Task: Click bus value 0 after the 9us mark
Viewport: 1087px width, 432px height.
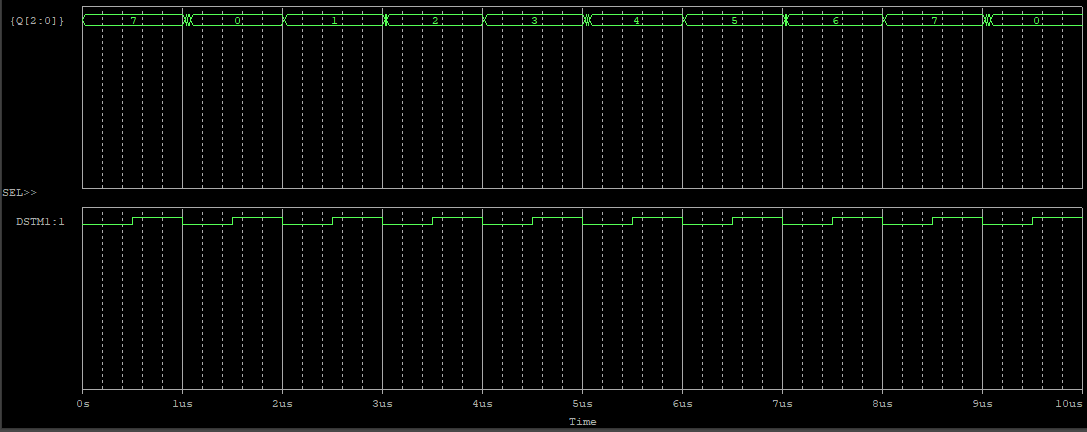Action: point(1036,21)
